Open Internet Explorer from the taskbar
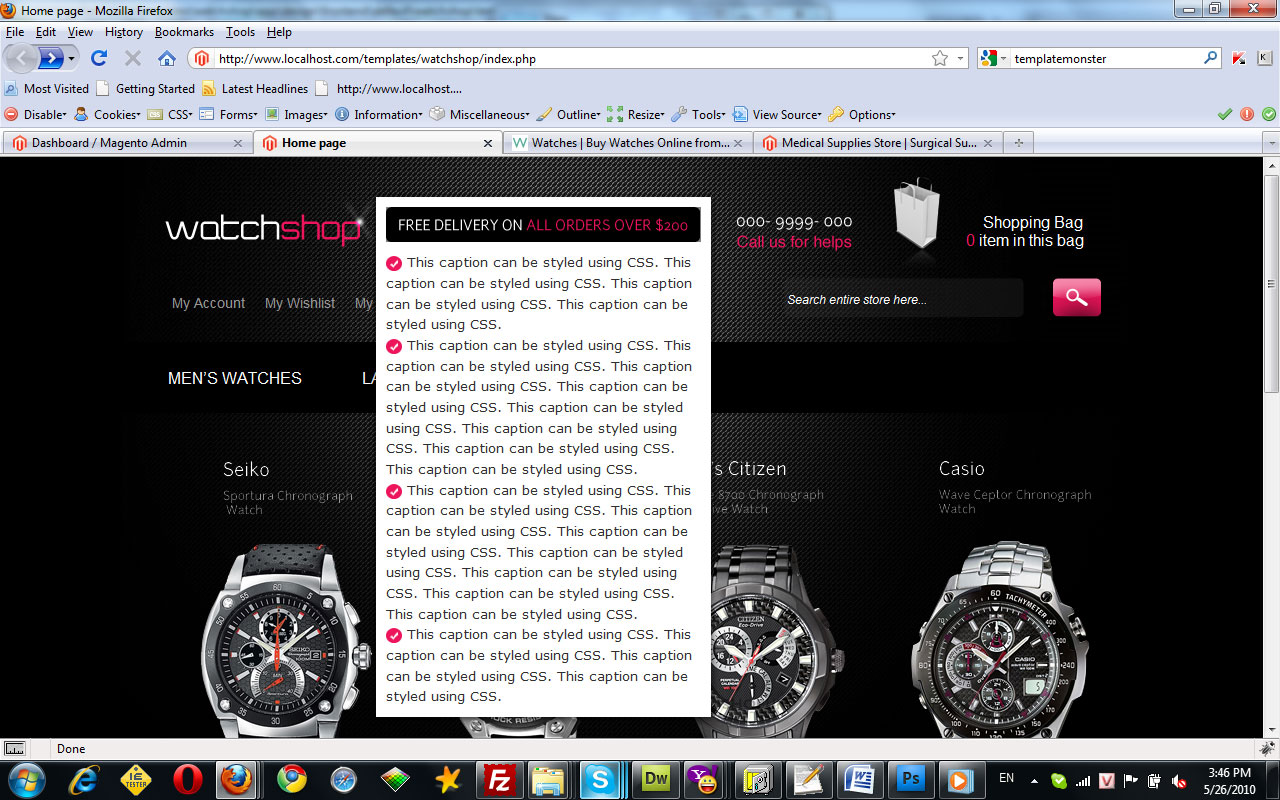Image resolution: width=1280 pixels, height=800 pixels. point(84,779)
